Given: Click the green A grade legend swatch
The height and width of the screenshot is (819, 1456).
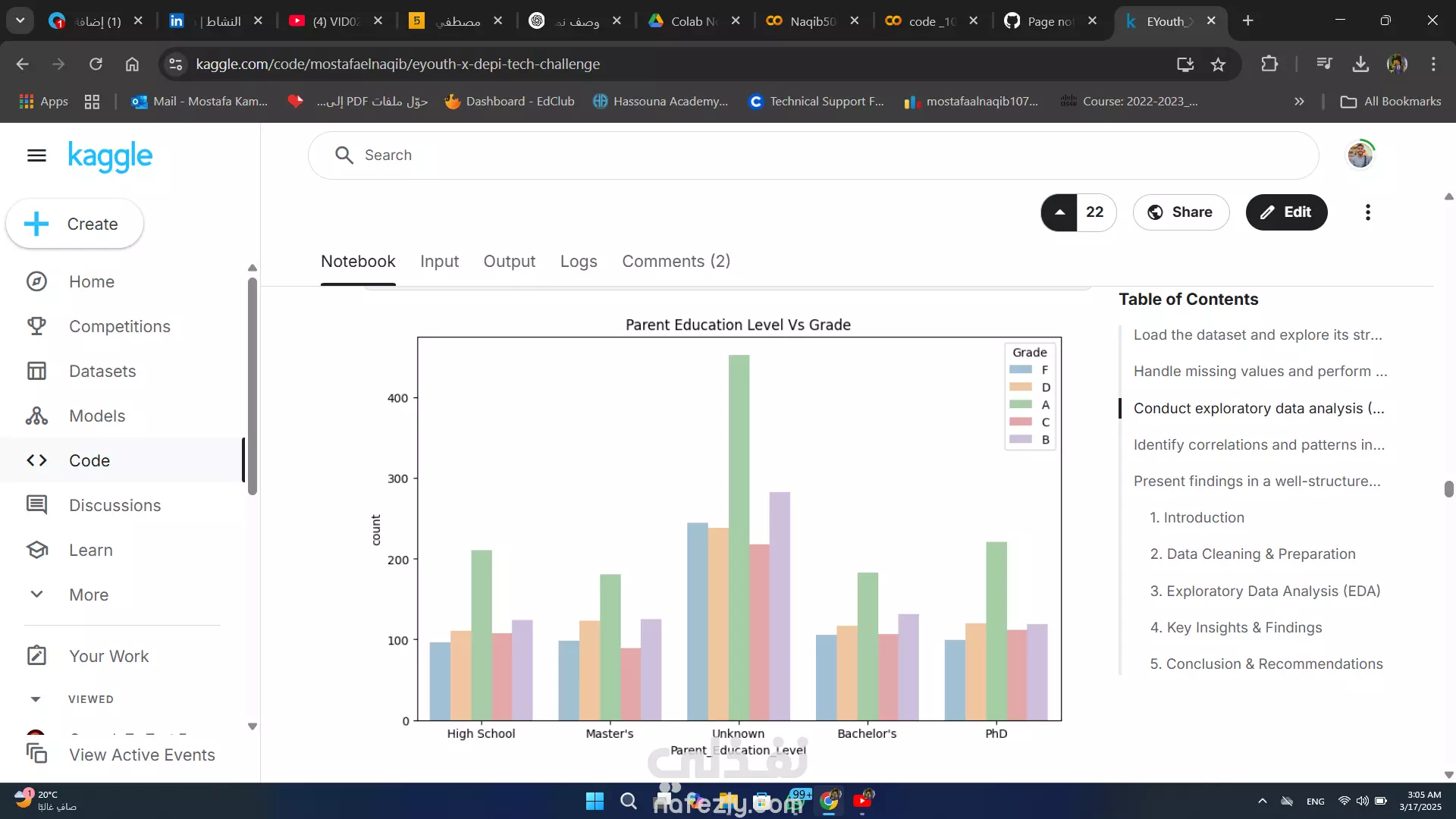Looking at the screenshot, I should (x=1021, y=405).
